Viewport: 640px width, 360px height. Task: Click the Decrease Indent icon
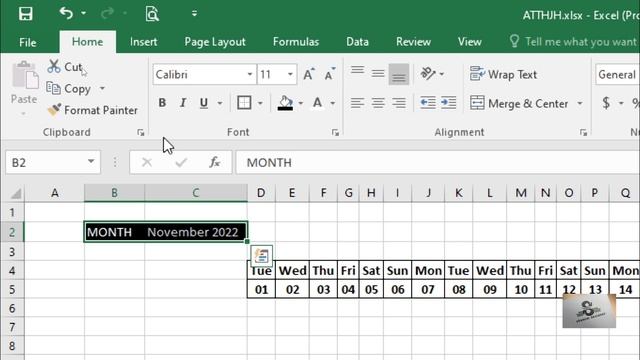pos(428,102)
